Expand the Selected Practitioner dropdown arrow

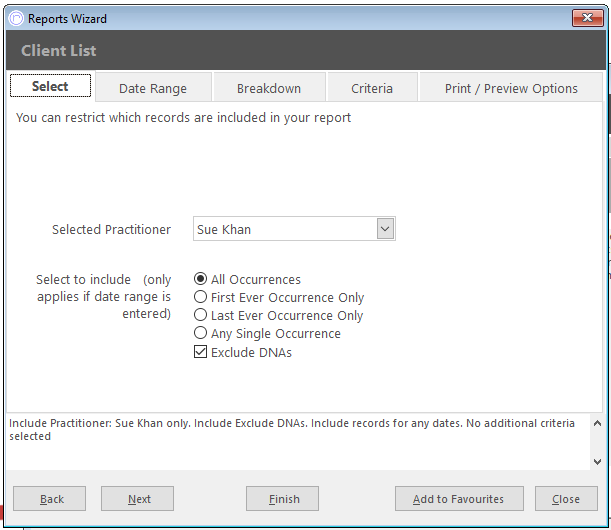click(x=385, y=229)
